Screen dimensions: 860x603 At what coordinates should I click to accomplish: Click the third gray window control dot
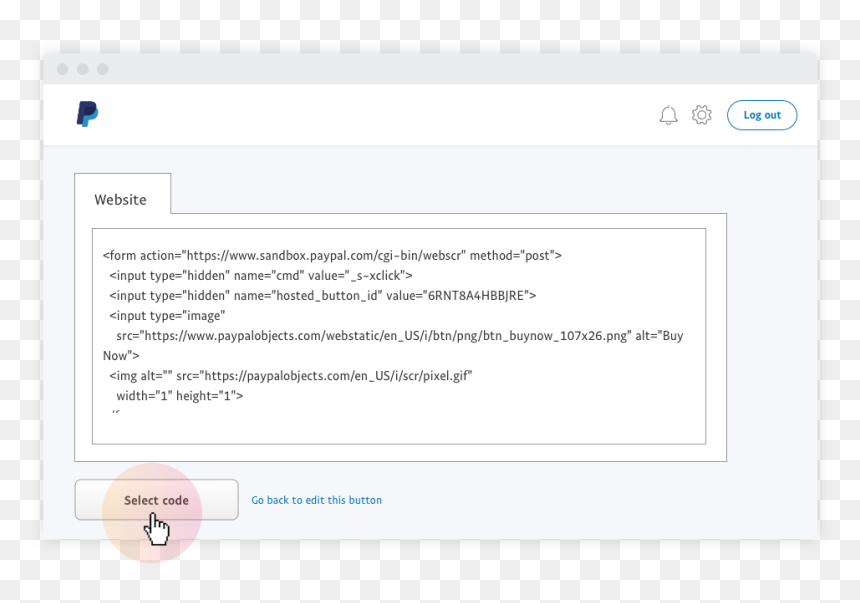pos(103,69)
